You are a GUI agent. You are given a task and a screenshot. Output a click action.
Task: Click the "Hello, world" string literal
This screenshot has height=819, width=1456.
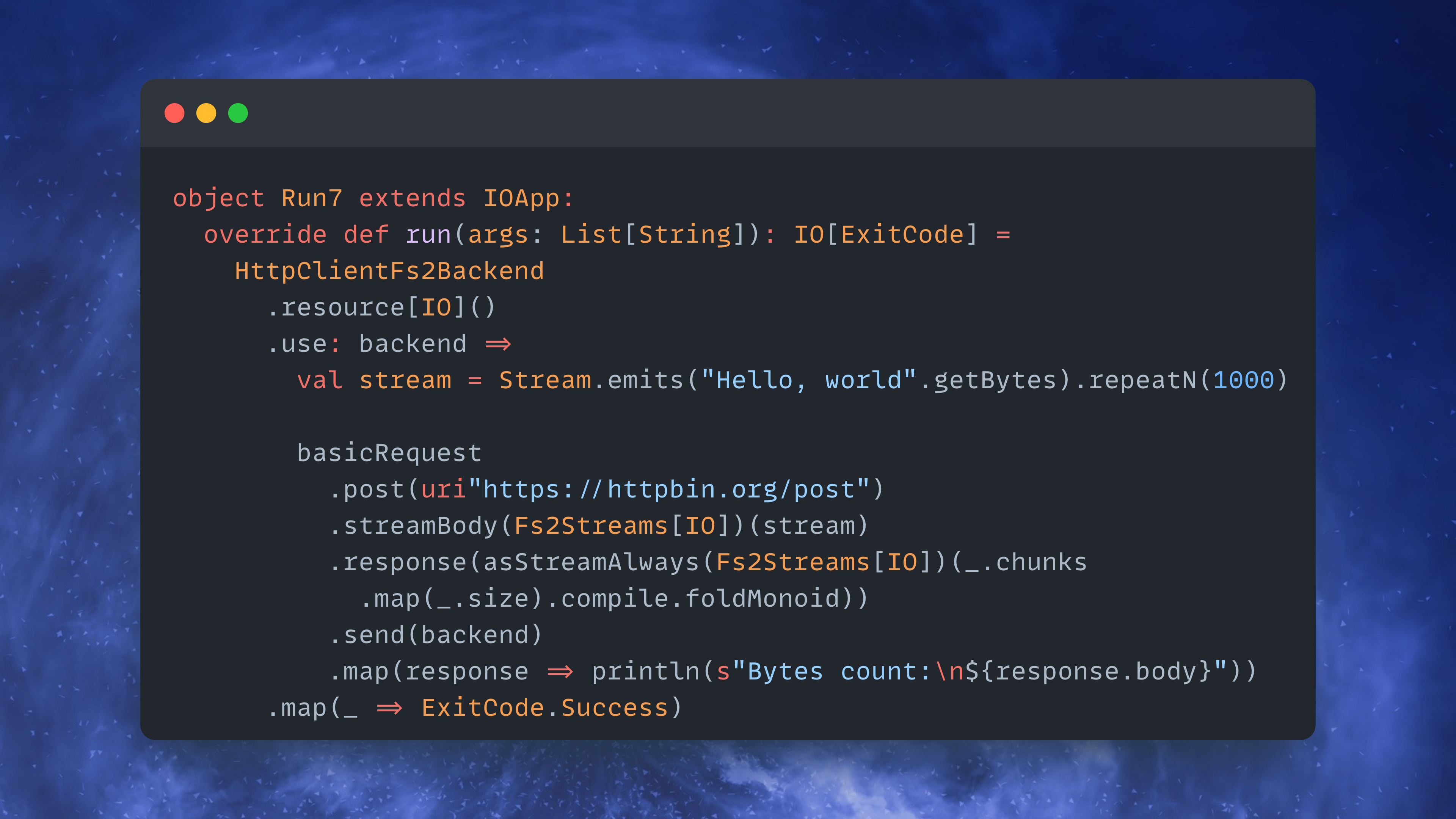coord(808,380)
